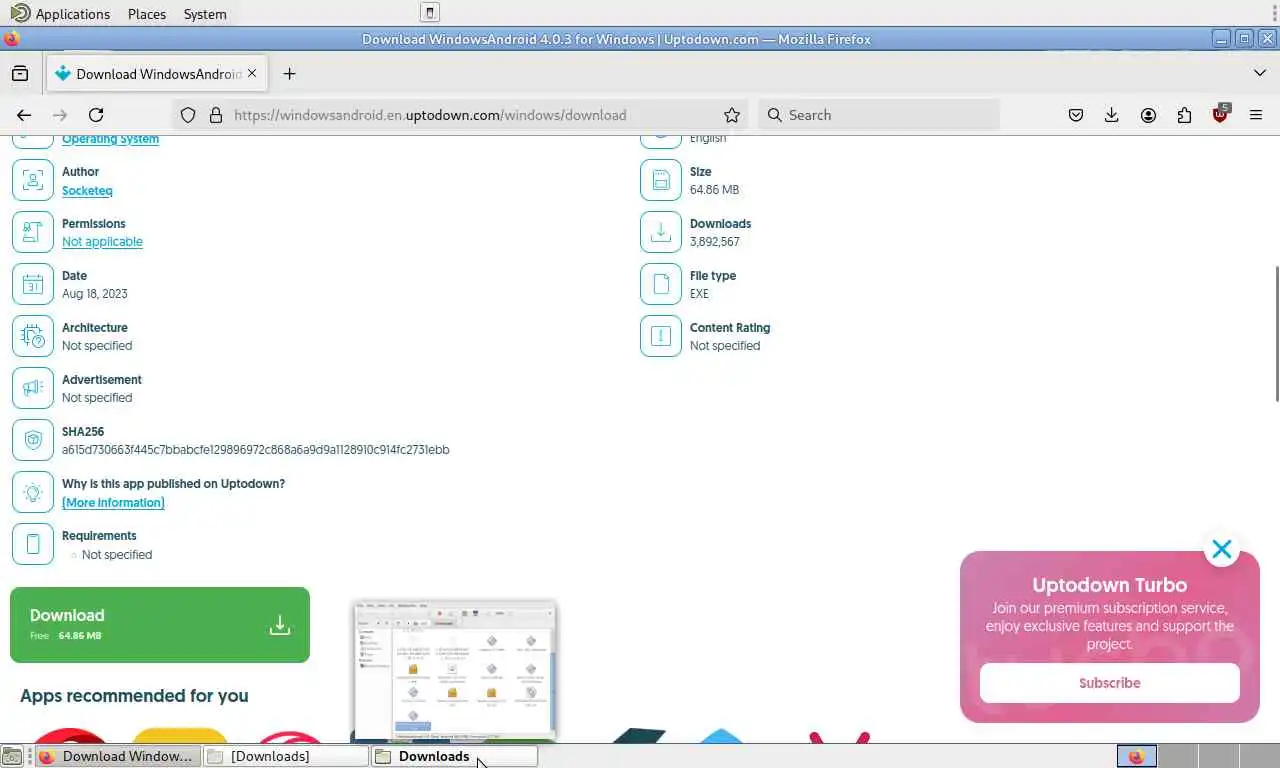Click the Aug 18, 2023 date text
Screen dimensions: 1280x768
click(x=94, y=294)
